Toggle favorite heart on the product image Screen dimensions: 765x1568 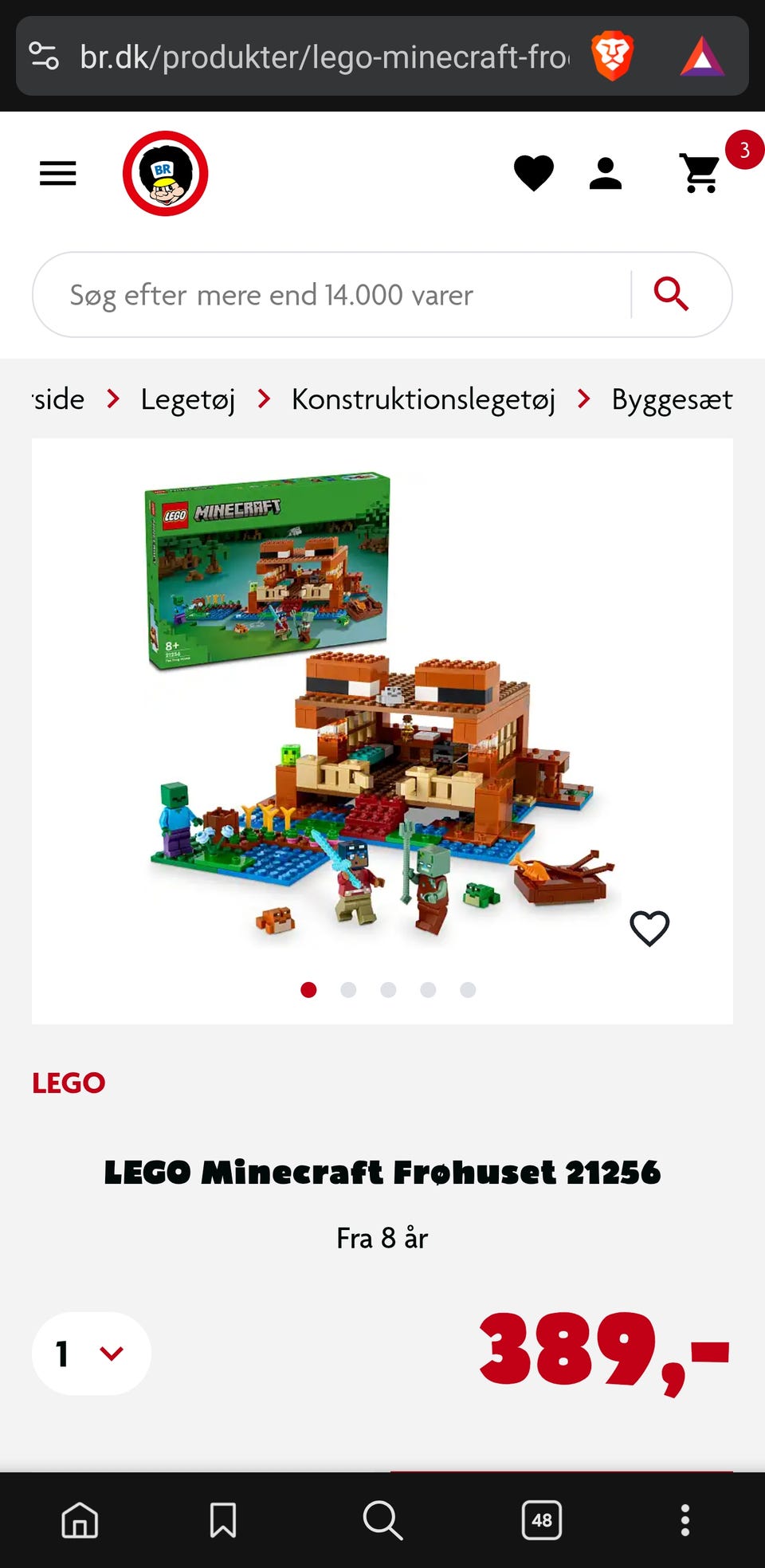(x=649, y=929)
